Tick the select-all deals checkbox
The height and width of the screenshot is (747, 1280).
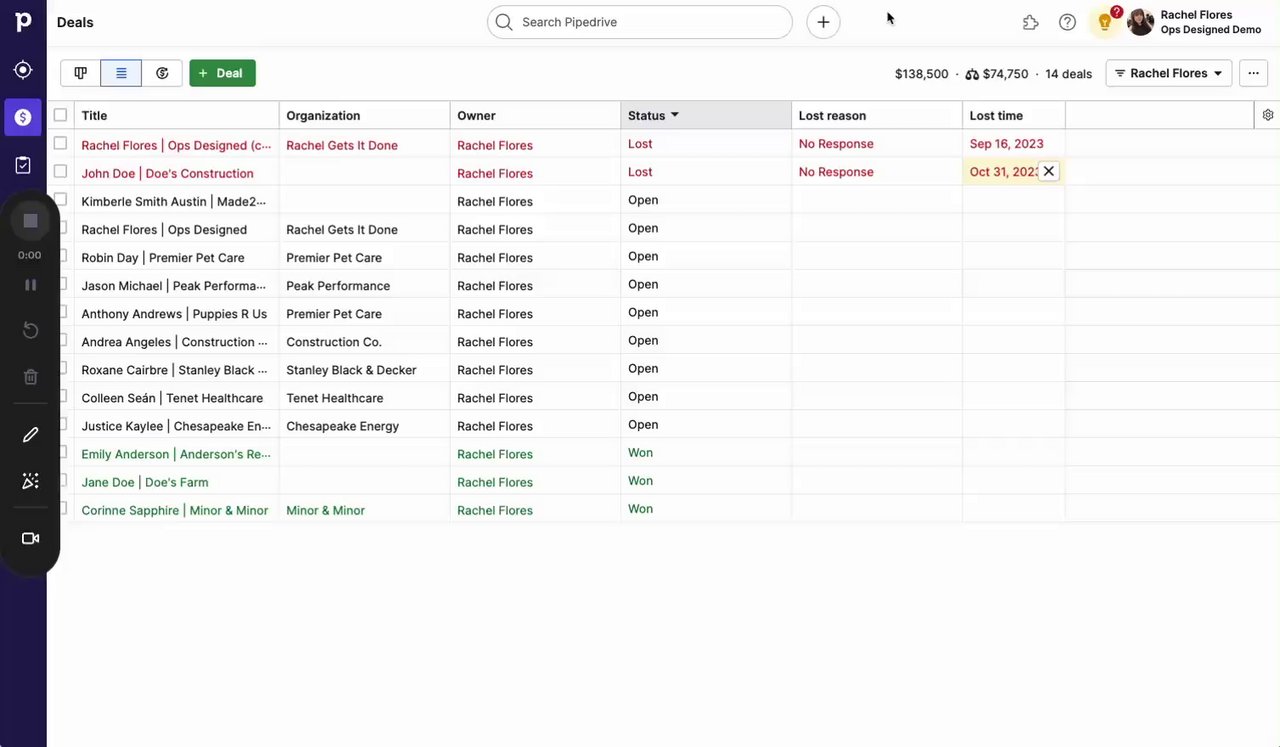click(60, 115)
